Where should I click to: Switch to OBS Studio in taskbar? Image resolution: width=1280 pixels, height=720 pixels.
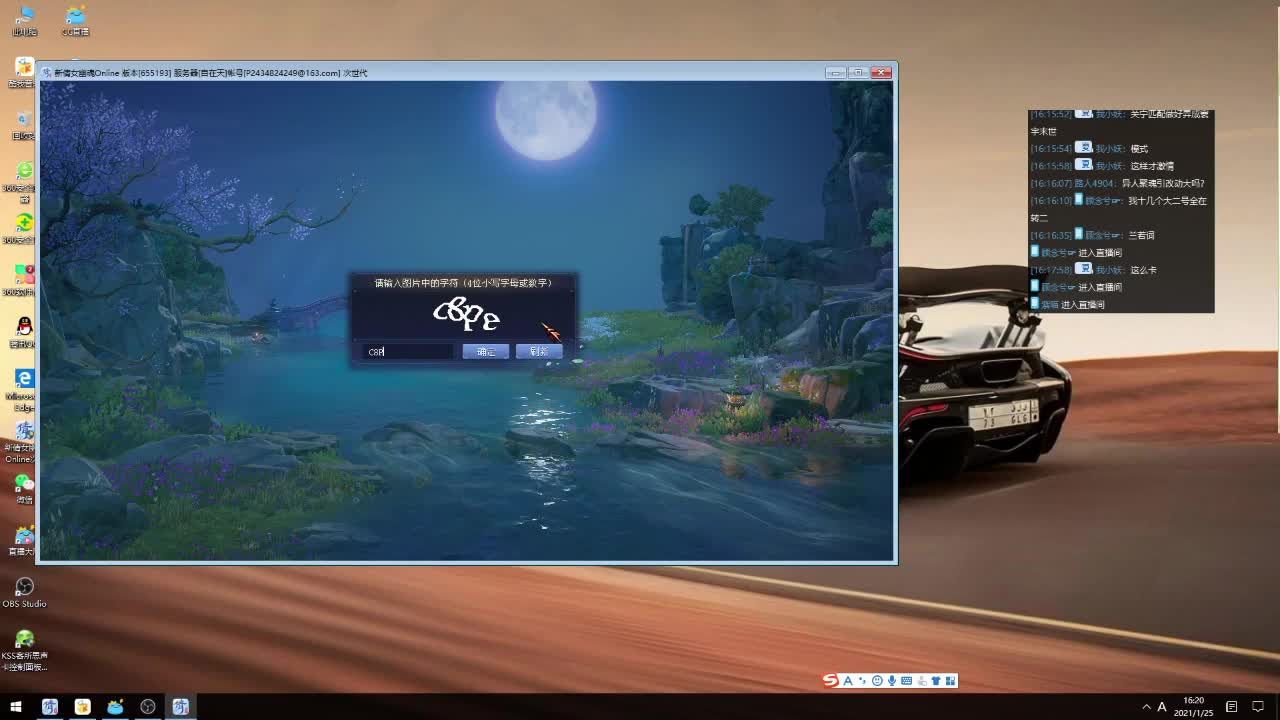pyautogui.click(x=148, y=706)
